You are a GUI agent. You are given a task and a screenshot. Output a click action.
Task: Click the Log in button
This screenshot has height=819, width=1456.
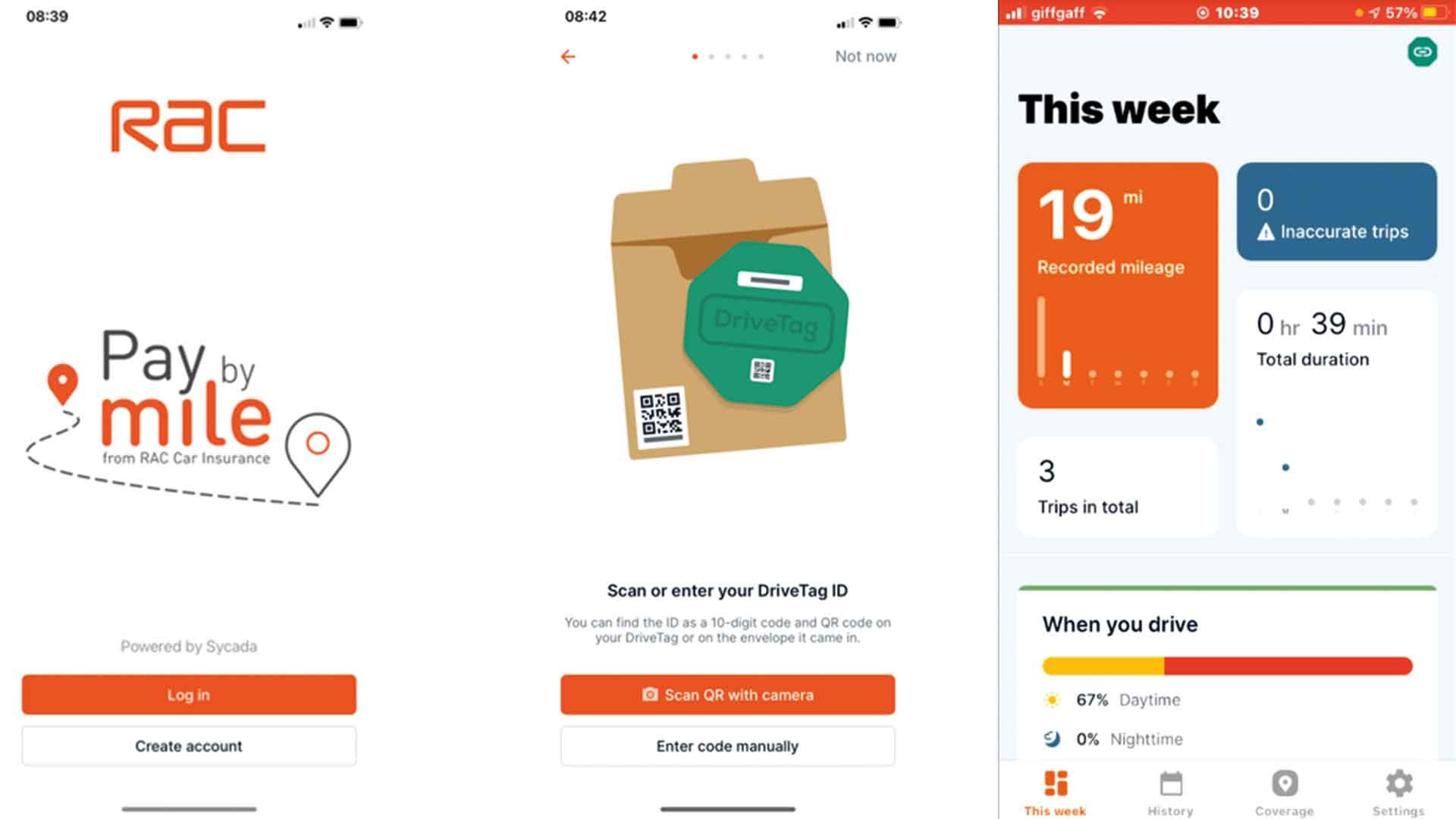pyautogui.click(x=188, y=694)
